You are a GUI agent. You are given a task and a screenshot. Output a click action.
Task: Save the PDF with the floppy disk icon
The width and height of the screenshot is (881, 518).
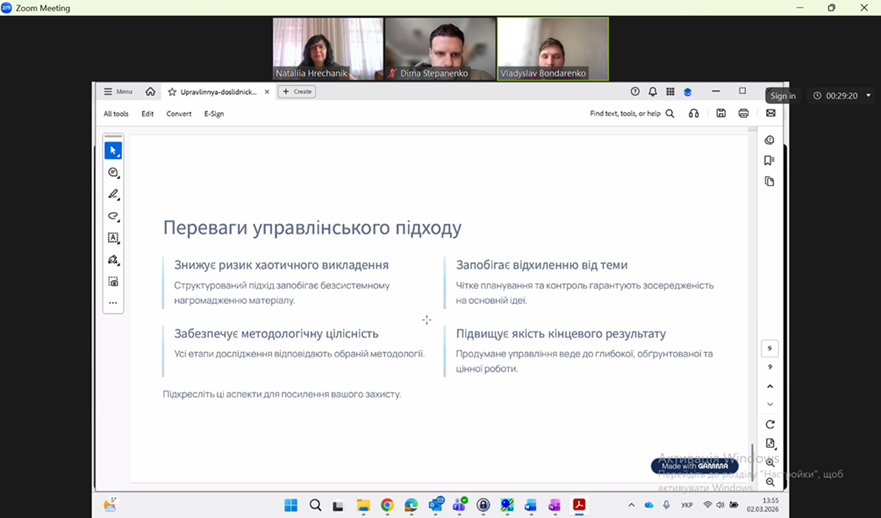pos(721,113)
